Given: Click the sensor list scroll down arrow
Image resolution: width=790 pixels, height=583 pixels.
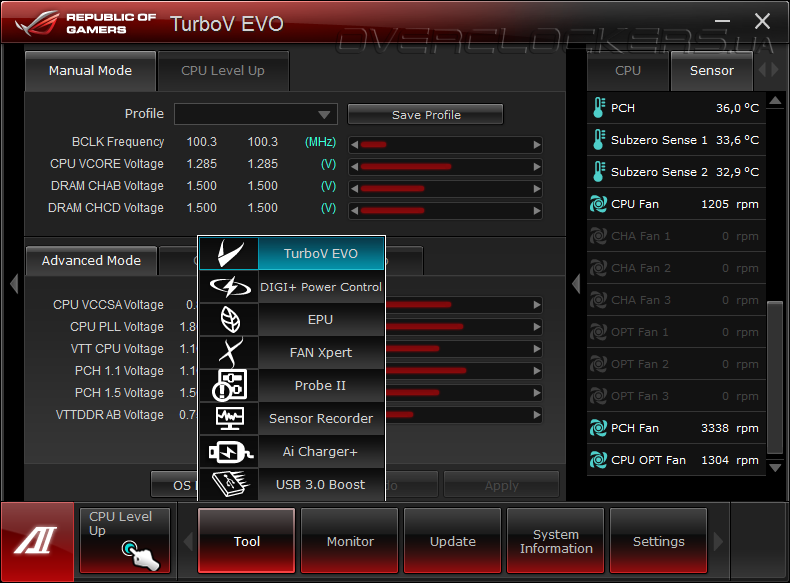Looking at the screenshot, I should [775, 468].
